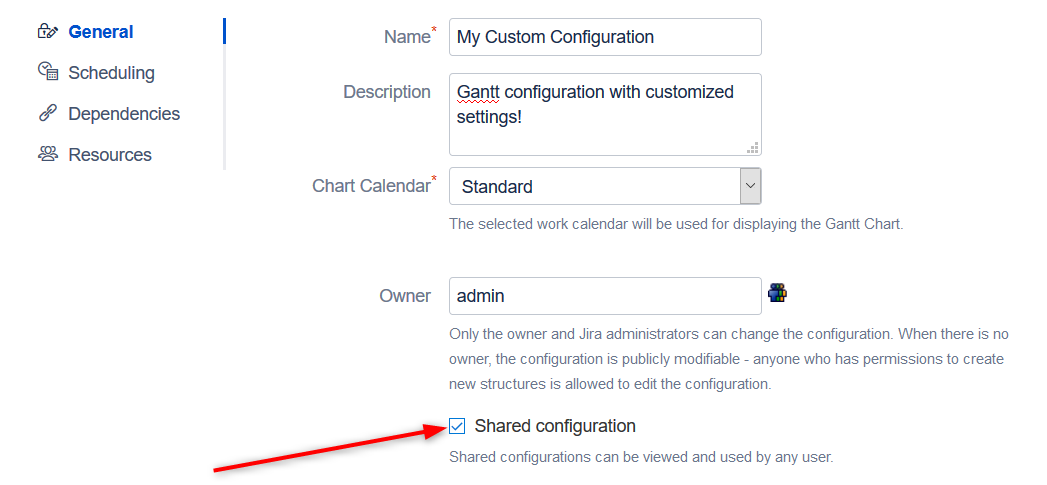Image resolution: width=1047 pixels, height=485 pixels.
Task: Go to the Resources tab
Action: coord(110,155)
